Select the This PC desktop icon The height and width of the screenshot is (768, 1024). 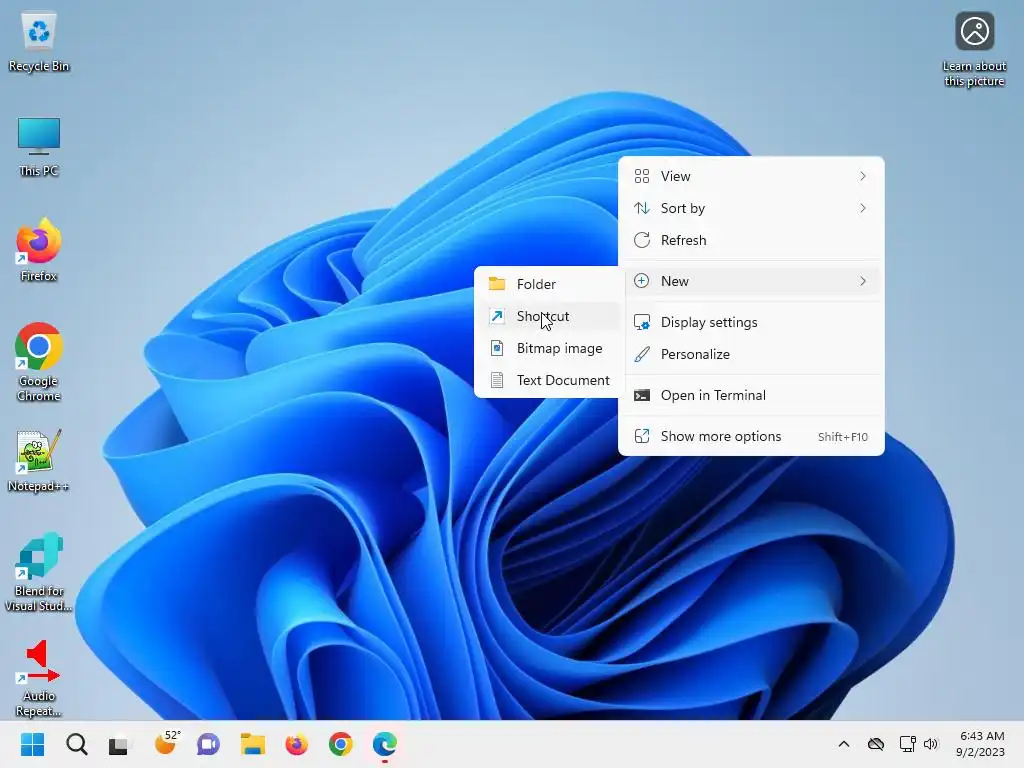39,147
